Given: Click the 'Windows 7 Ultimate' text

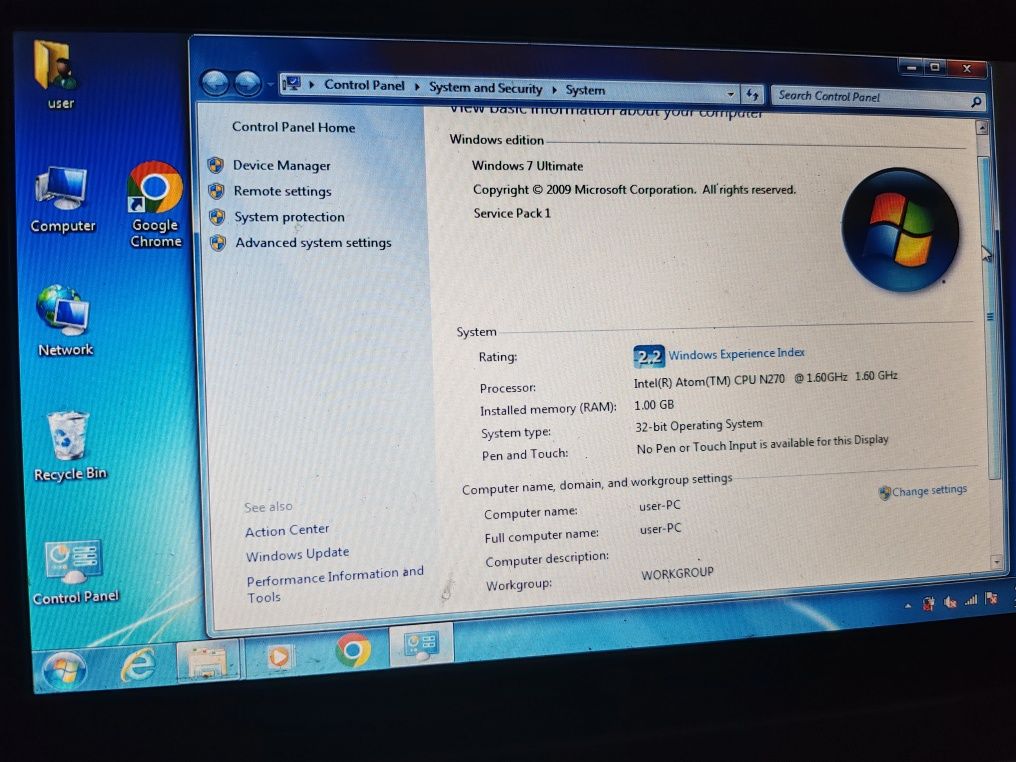Looking at the screenshot, I should click(x=527, y=166).
